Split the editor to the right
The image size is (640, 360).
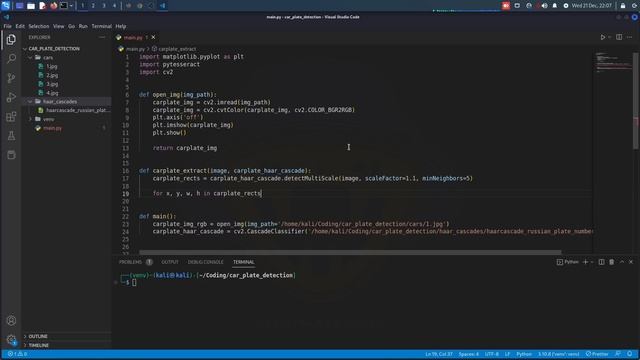click(x=619, y=37)
